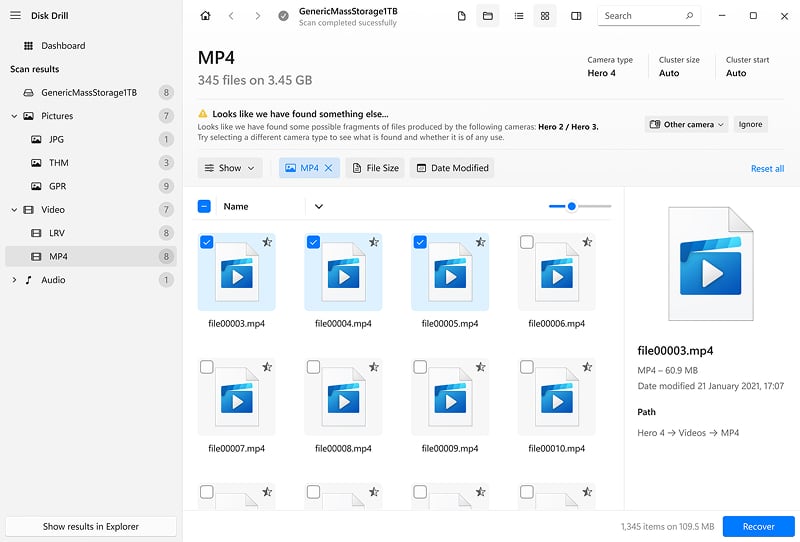The height and width of the screenshot is (542, 800).
Task: Select GPR under Pictures
Action: pyautogui.click(x=91, y=186)
